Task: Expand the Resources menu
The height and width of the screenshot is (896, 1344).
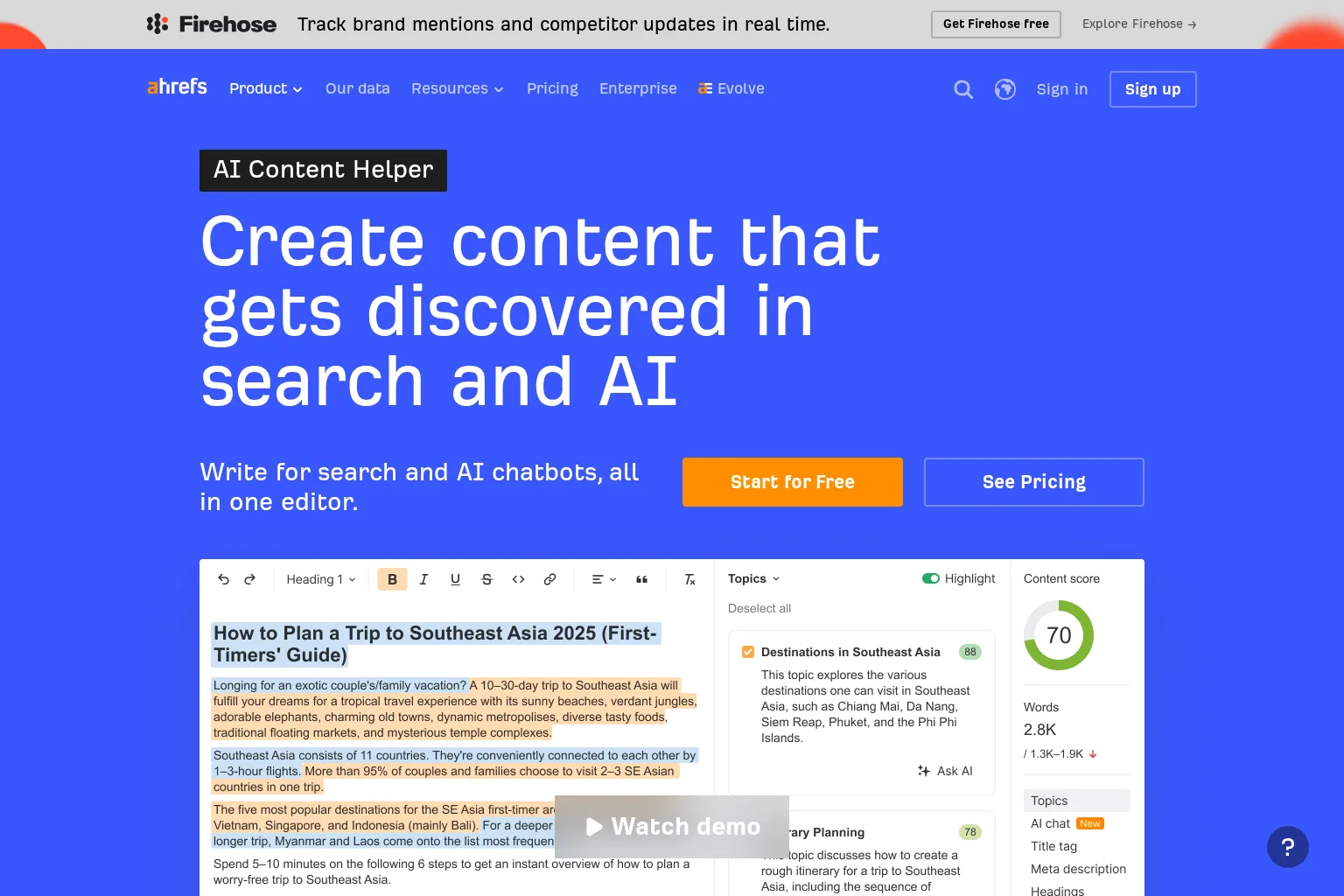Action: [x=458, y=88]
